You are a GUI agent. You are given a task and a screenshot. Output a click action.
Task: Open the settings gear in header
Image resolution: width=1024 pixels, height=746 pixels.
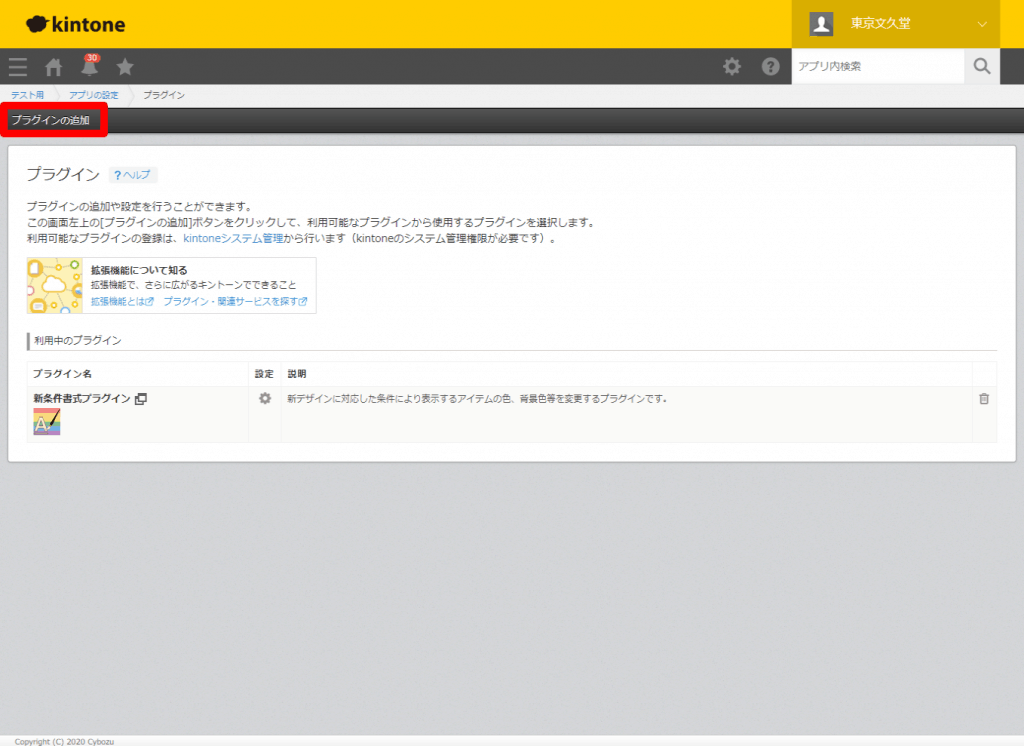point(732,67)
